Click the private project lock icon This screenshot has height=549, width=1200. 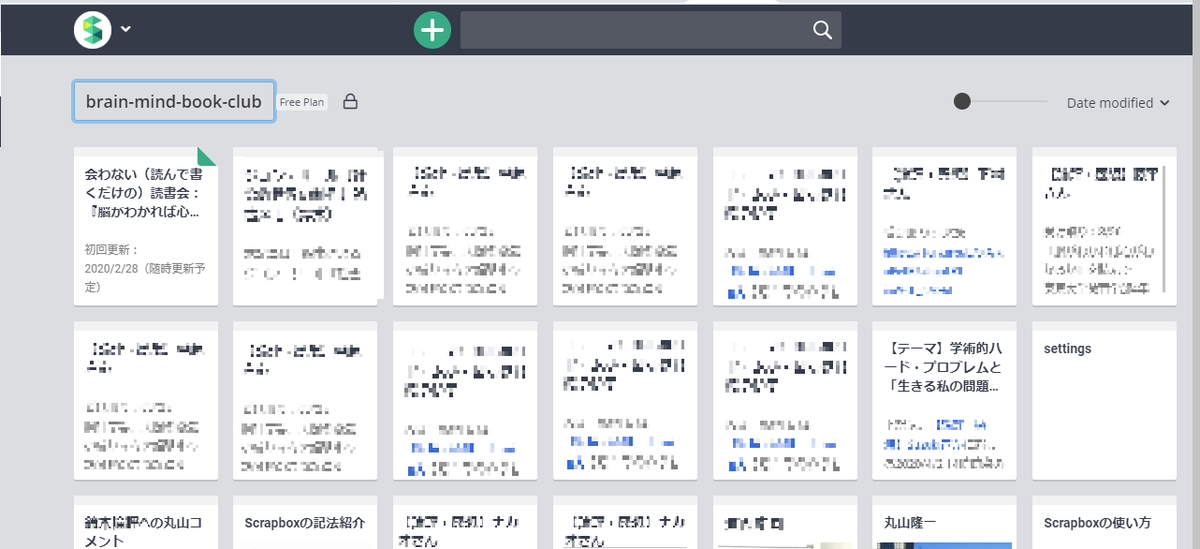coord(350,102)
